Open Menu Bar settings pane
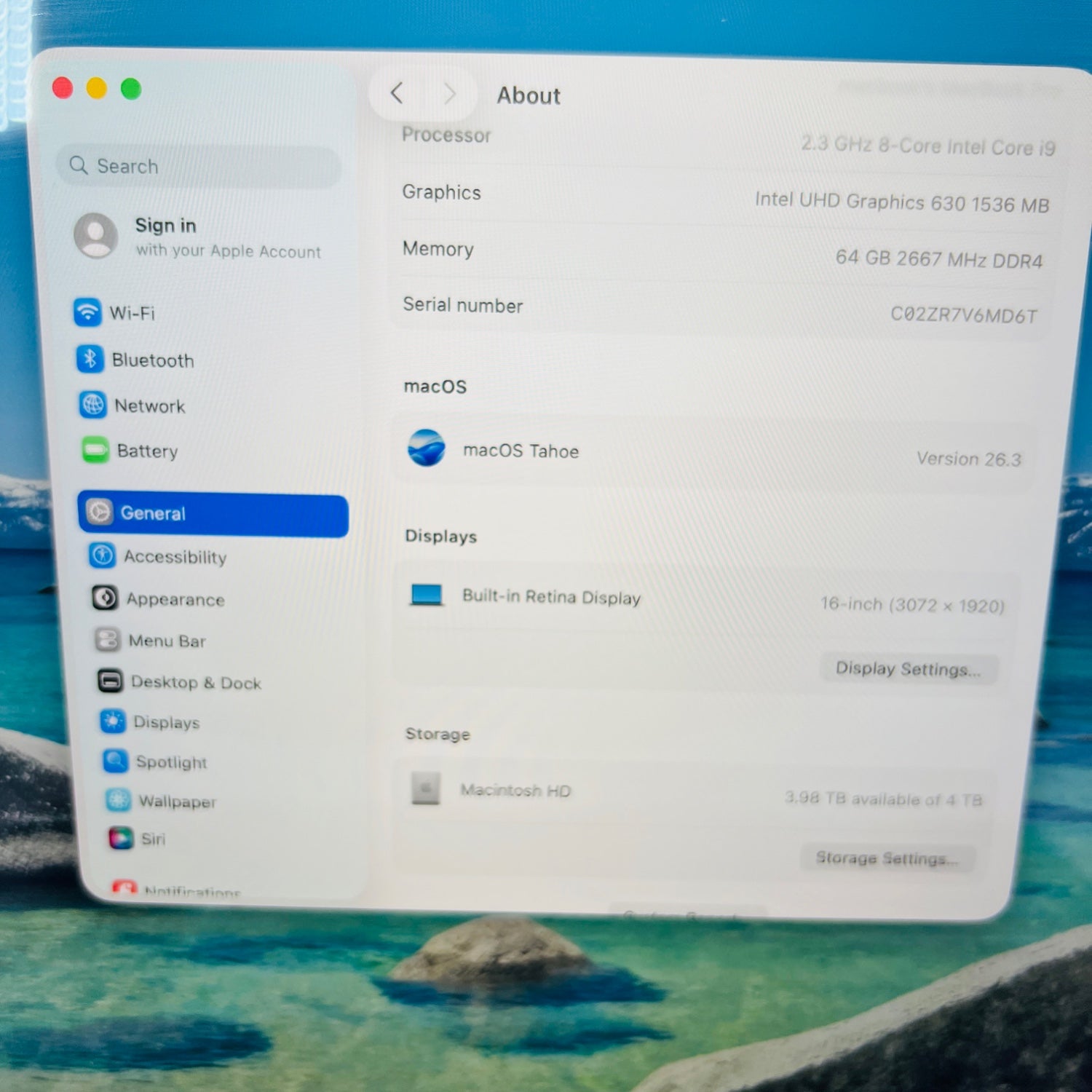This screenshot has height=1092, width=1092. (167, 641)
